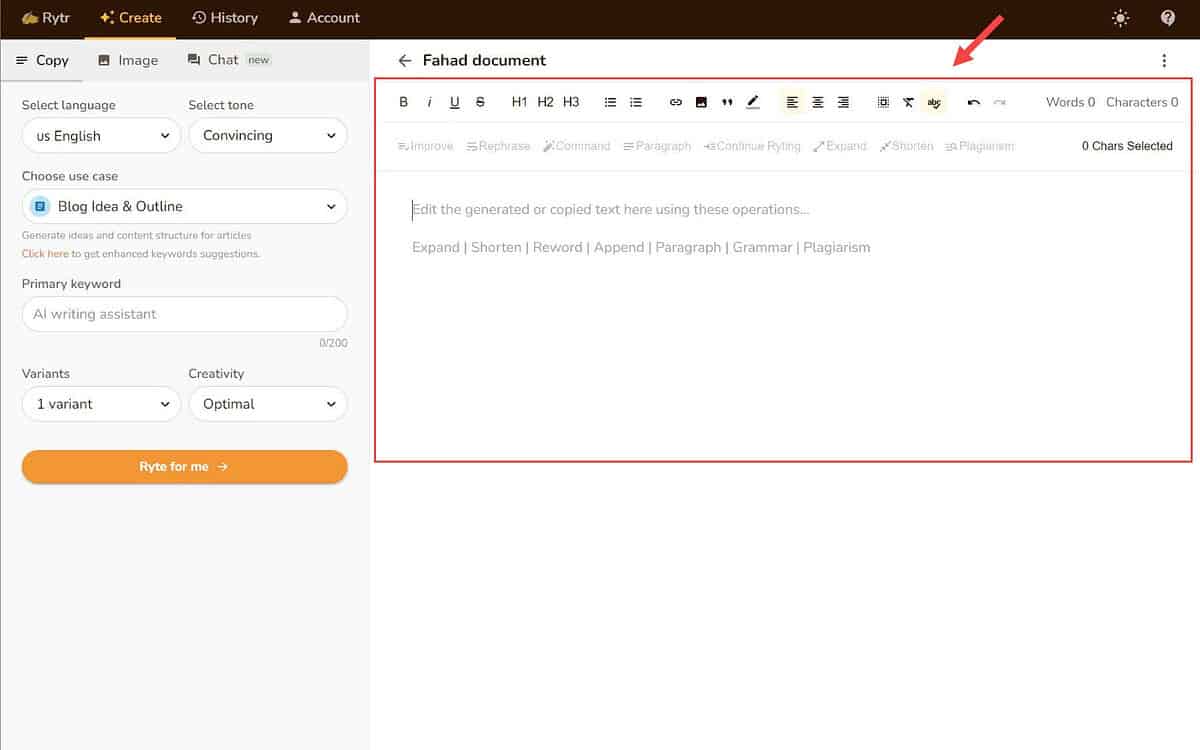1200x750 pixels.
Task: Switch to the Image tab
Action: pyautogui.click(x=128, y=60)
